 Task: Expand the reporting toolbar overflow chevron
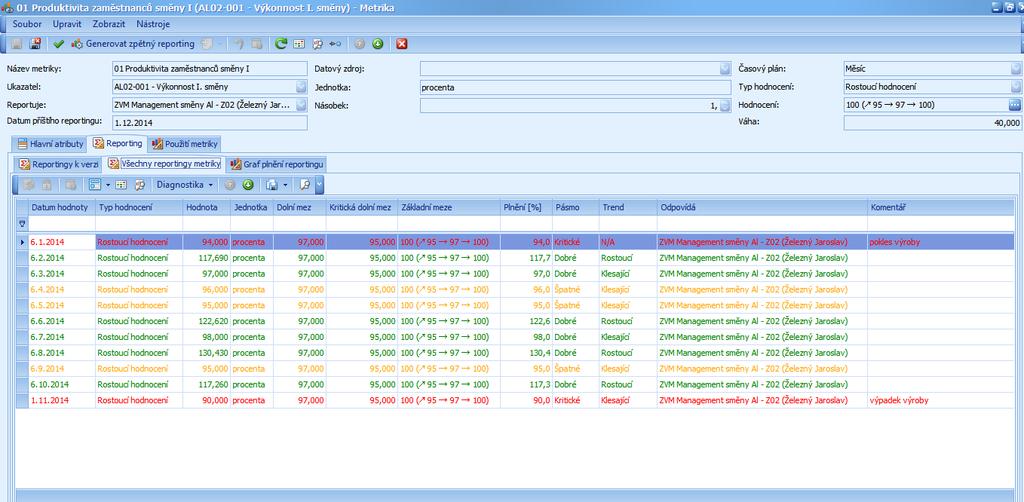click(319, 185)
